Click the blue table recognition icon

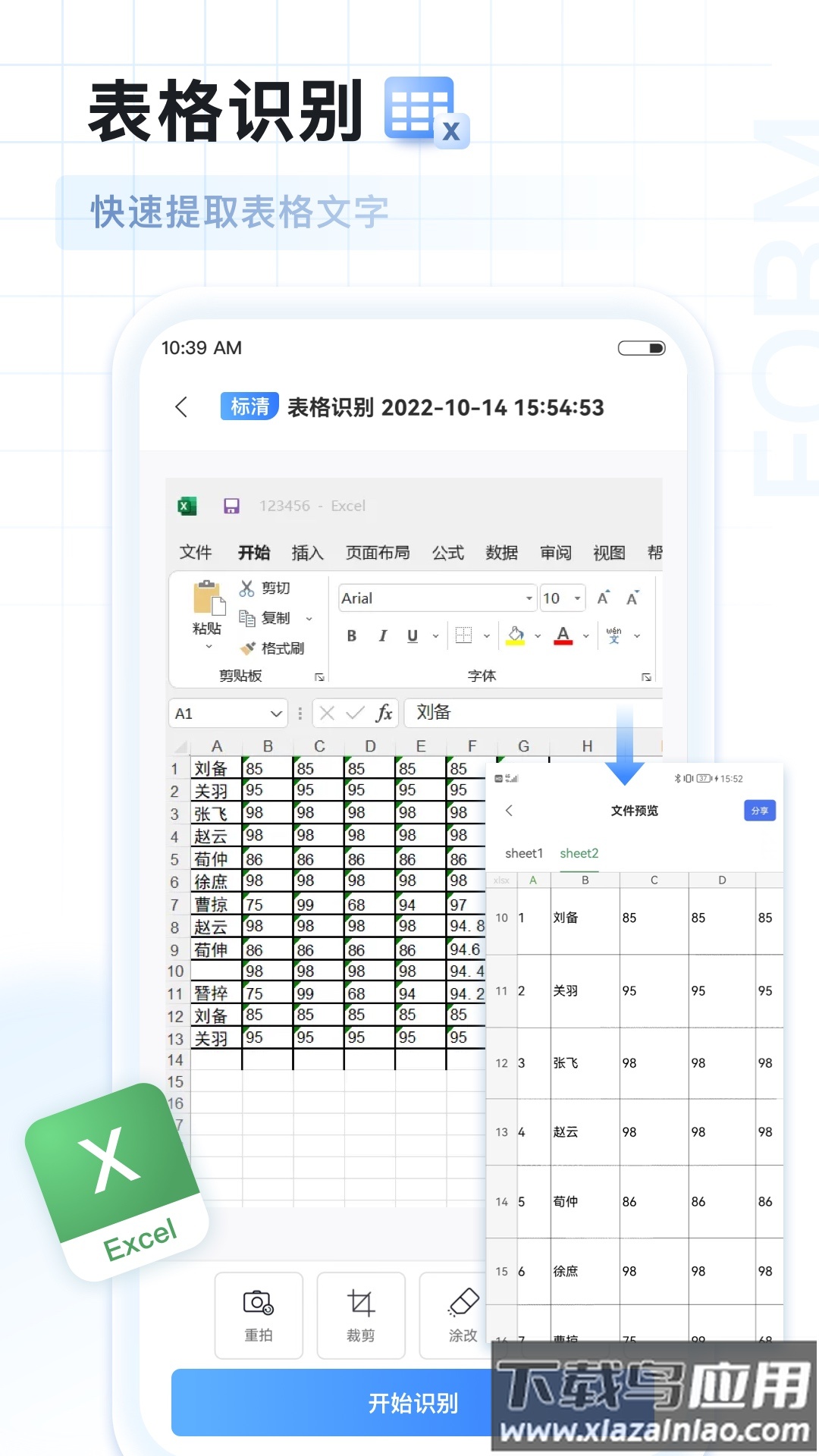pos(427,112)
